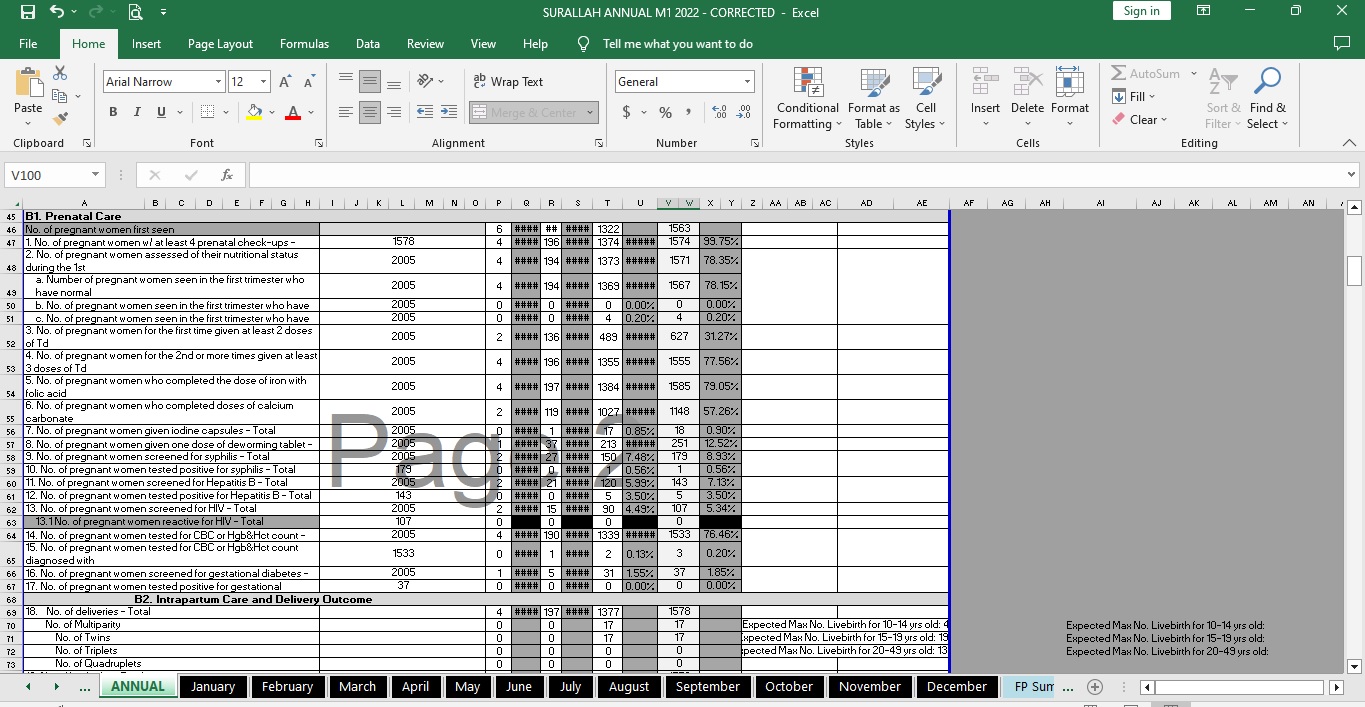Image resolution: width=1365 pixels, height=707 pixels.
Task: Click the Increase Decimal icon
Action: [719, 112]
